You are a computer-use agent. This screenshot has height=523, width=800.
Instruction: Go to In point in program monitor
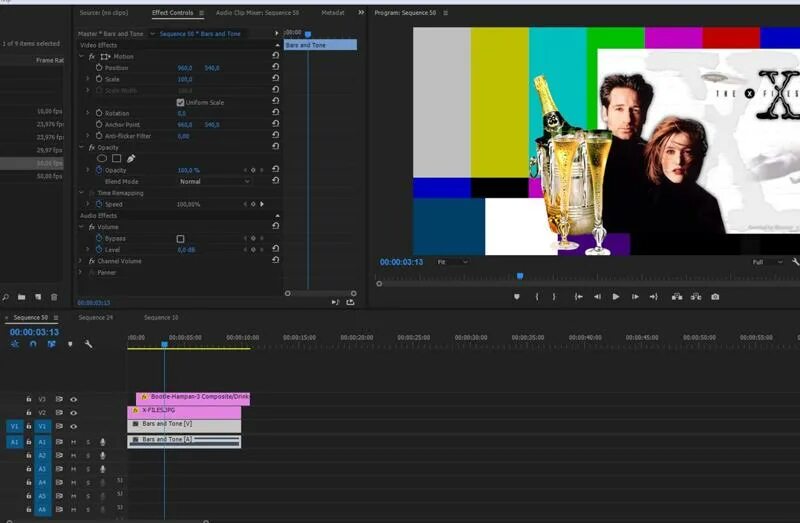(579, 296)
